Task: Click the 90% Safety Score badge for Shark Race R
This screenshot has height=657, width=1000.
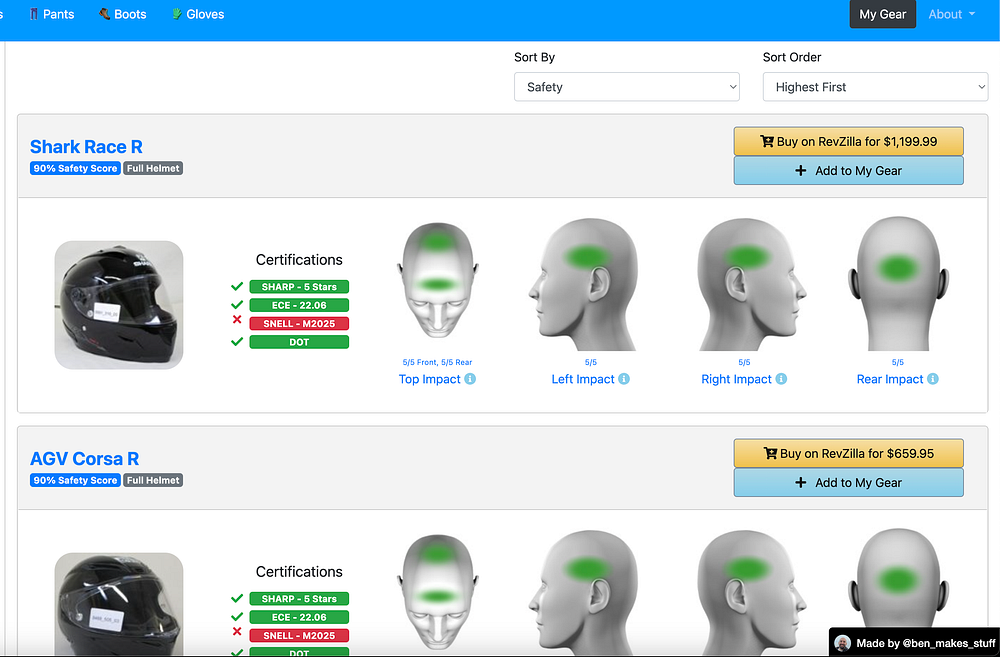Action: click(x=75, y=168)
